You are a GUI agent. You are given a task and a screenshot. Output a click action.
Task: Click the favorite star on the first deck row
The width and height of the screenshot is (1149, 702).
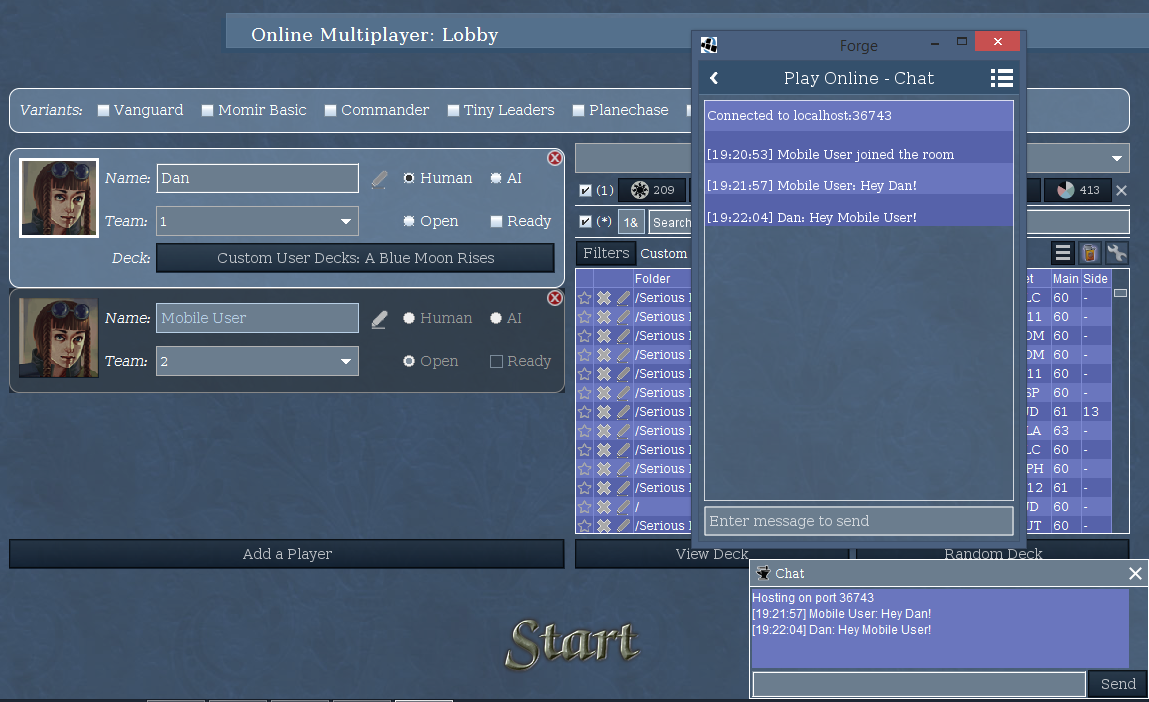585,298
